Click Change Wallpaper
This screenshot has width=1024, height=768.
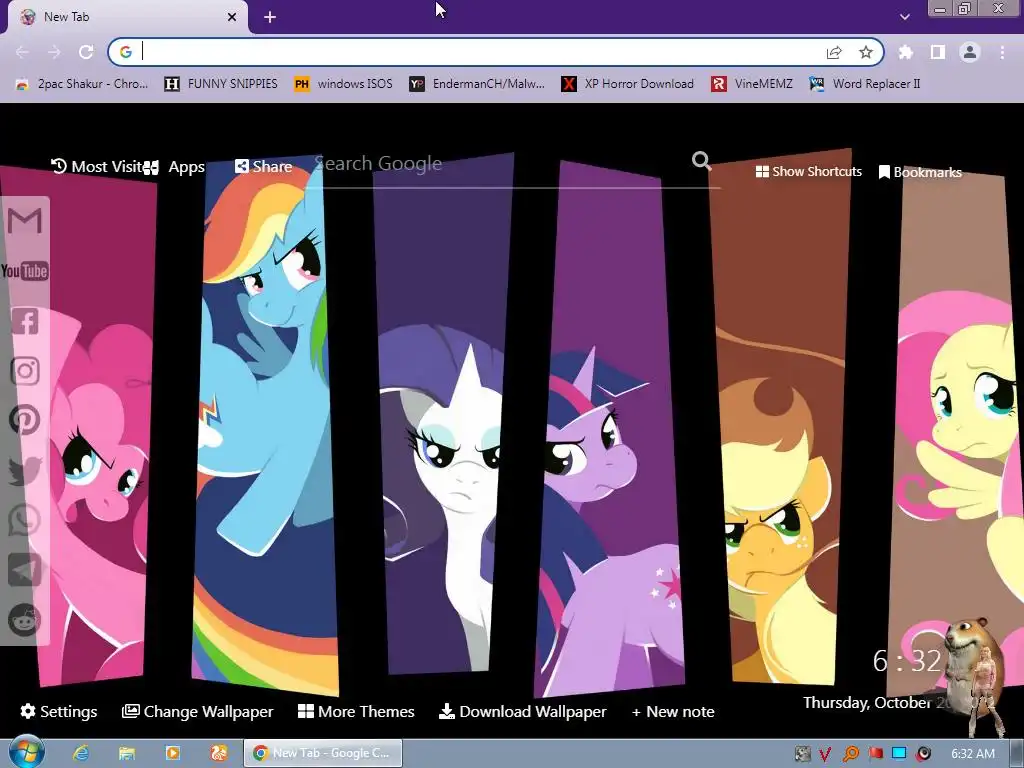coord(198,711)
